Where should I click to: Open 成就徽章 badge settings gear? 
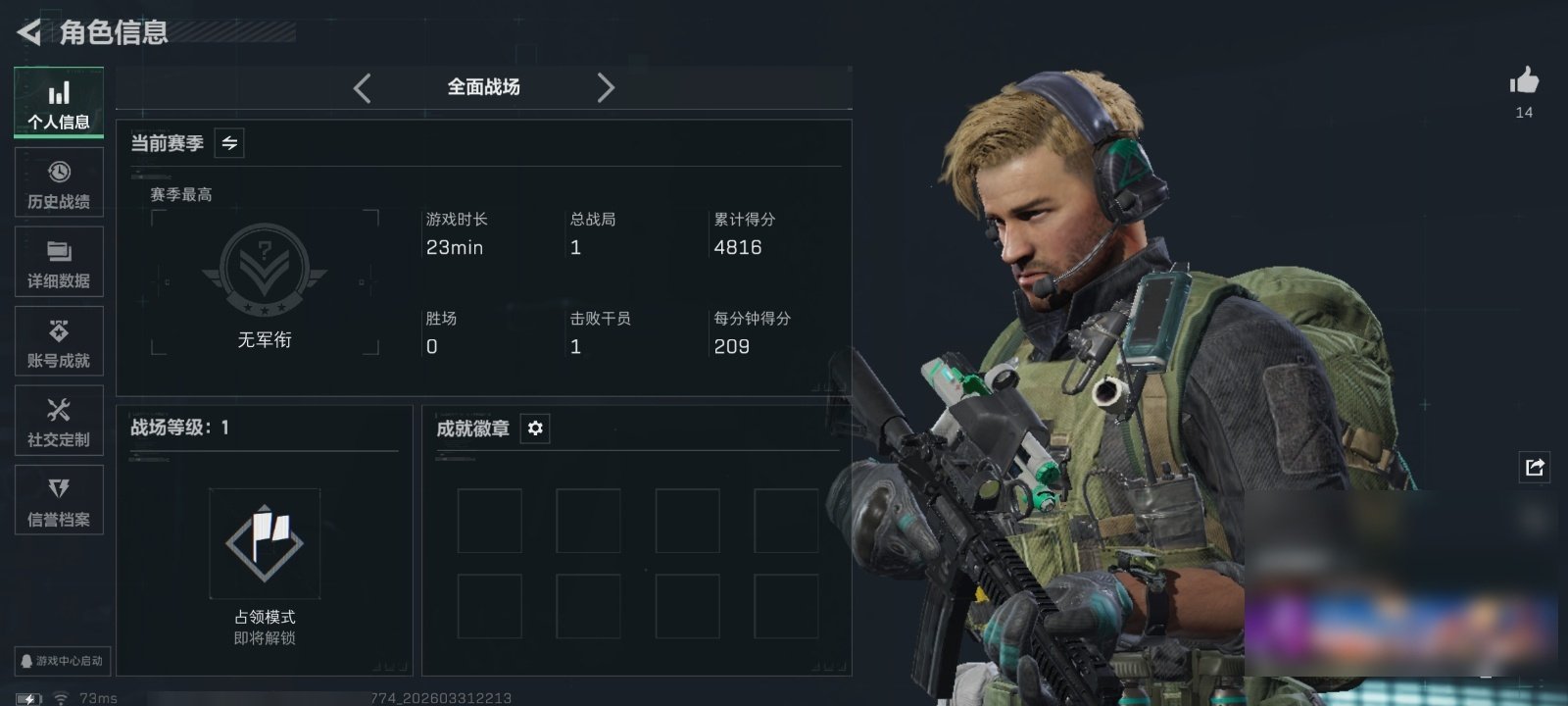tap(535, 429)
